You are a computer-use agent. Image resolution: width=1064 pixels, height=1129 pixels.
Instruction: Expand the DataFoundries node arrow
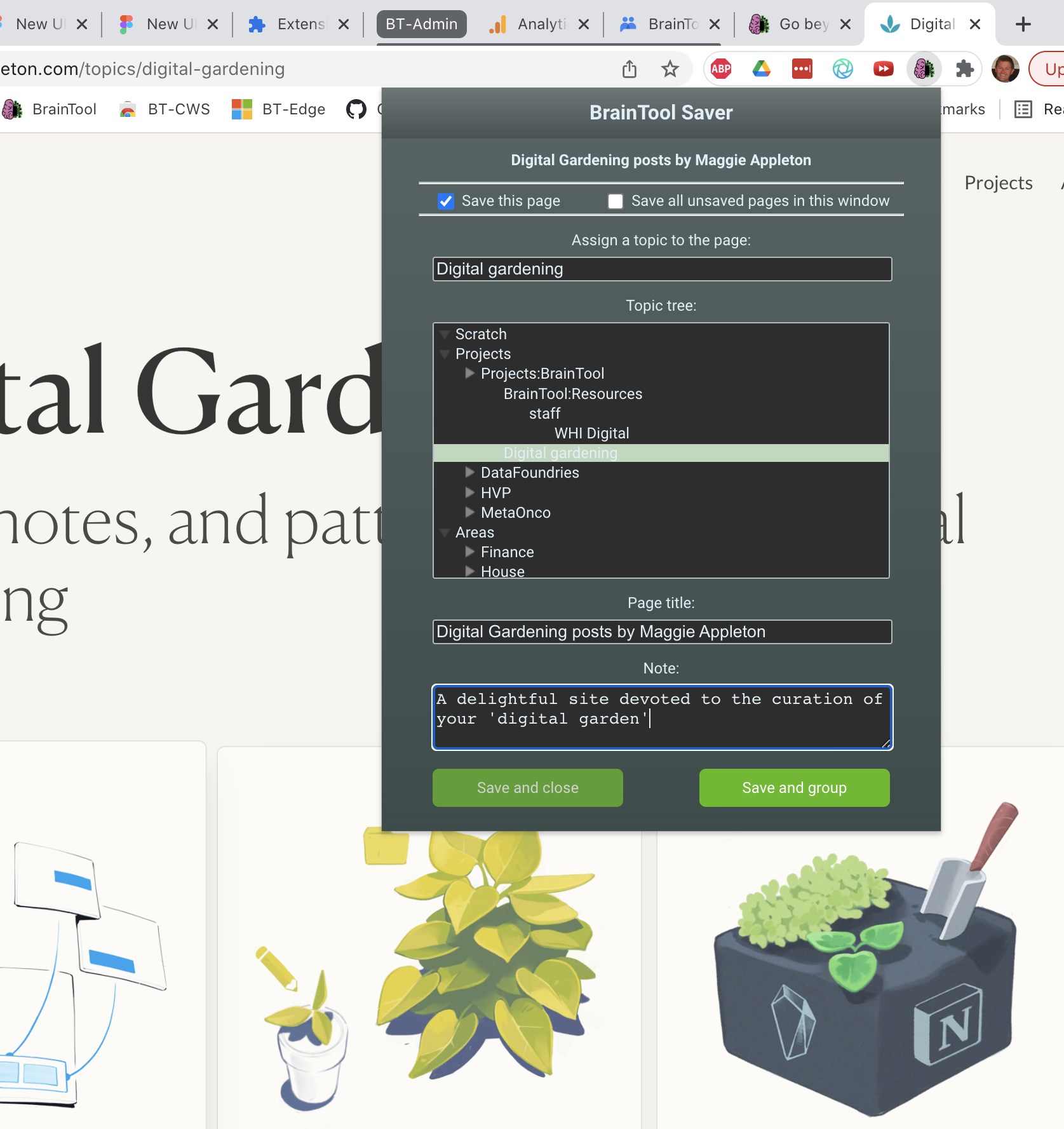[470, 472]
